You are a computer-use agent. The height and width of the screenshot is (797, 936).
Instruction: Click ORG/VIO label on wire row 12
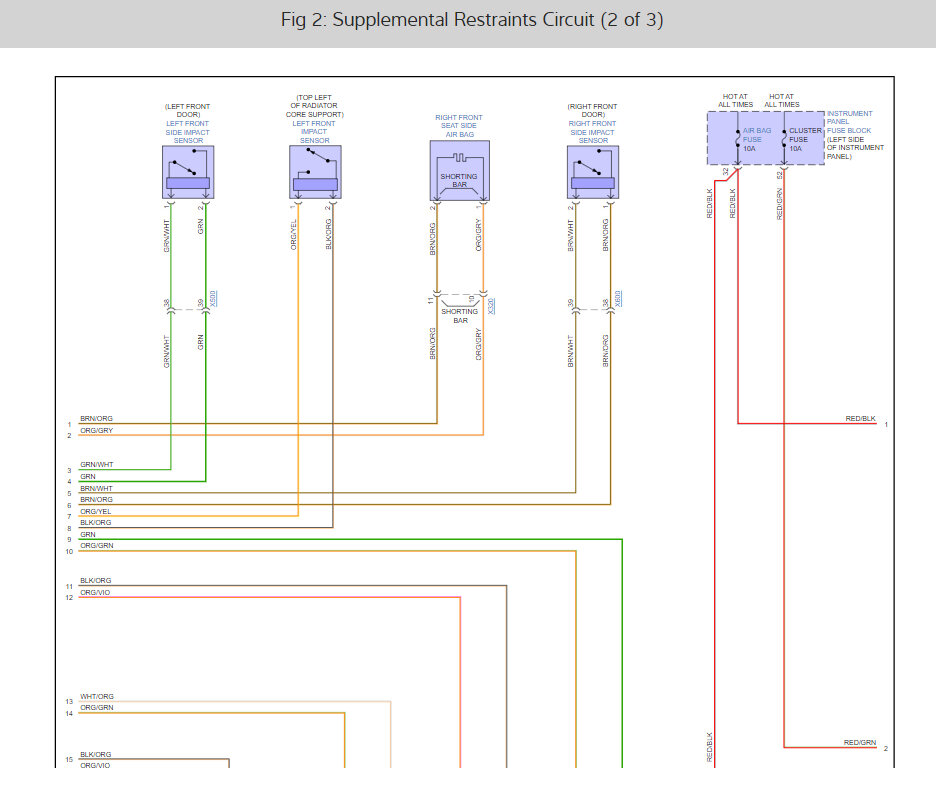point(95,593)
